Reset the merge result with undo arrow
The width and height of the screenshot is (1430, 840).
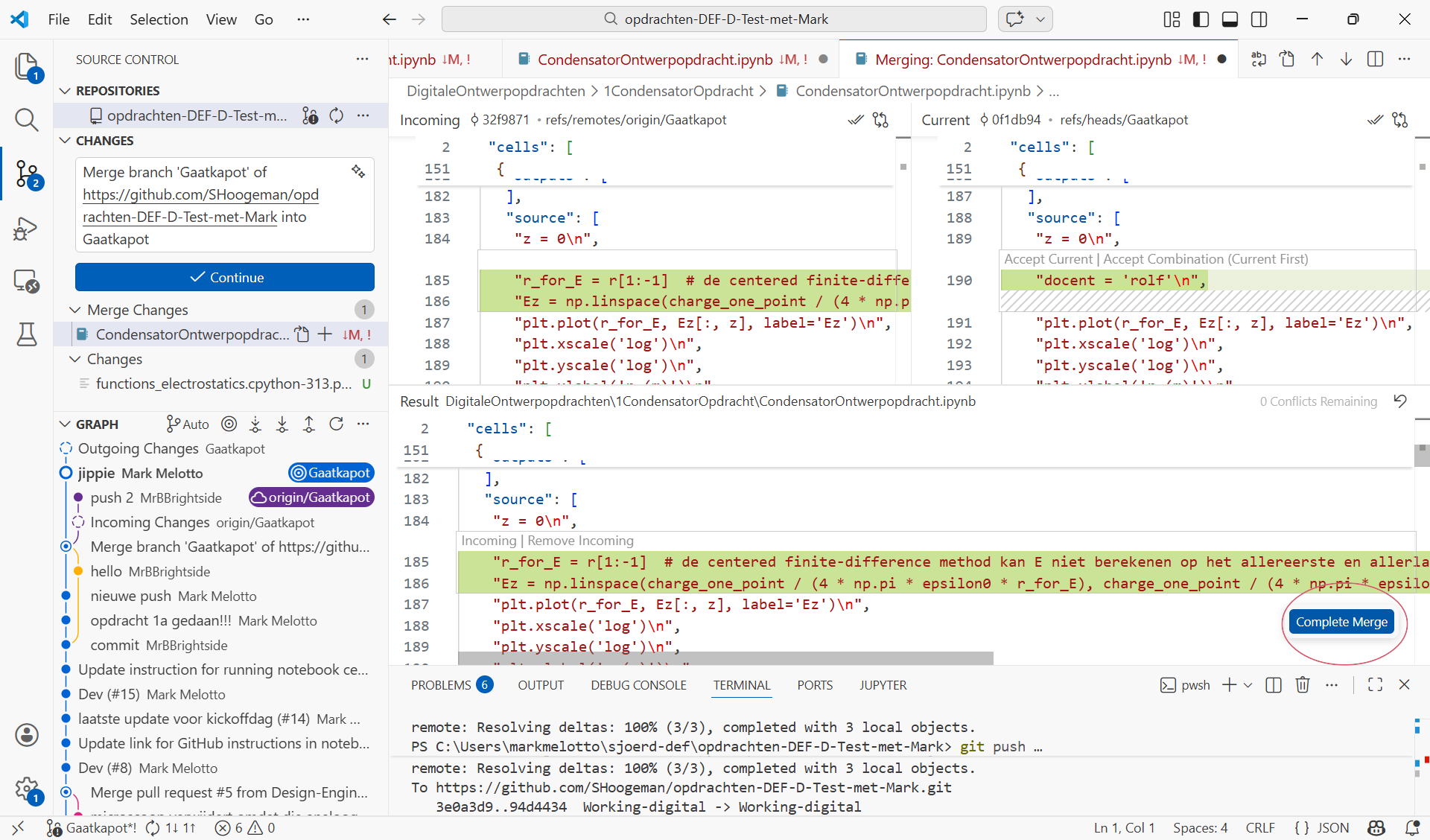[1400, 401]
